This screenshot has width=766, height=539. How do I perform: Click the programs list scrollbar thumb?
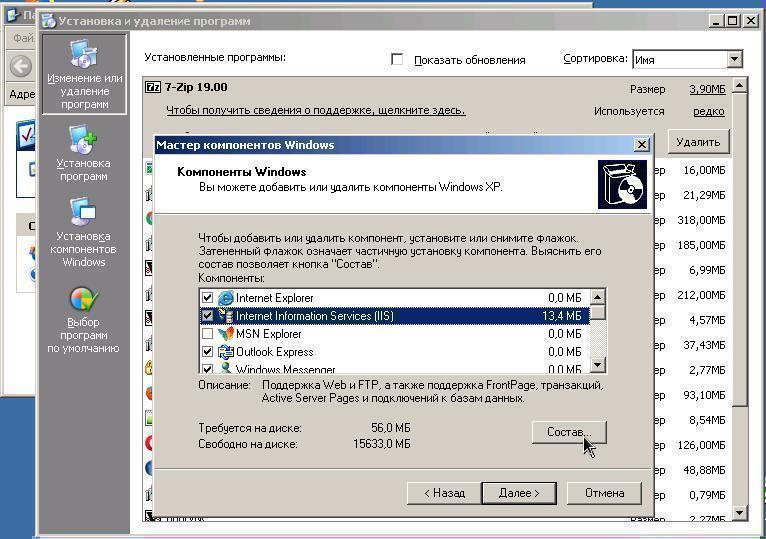(740, 249)
